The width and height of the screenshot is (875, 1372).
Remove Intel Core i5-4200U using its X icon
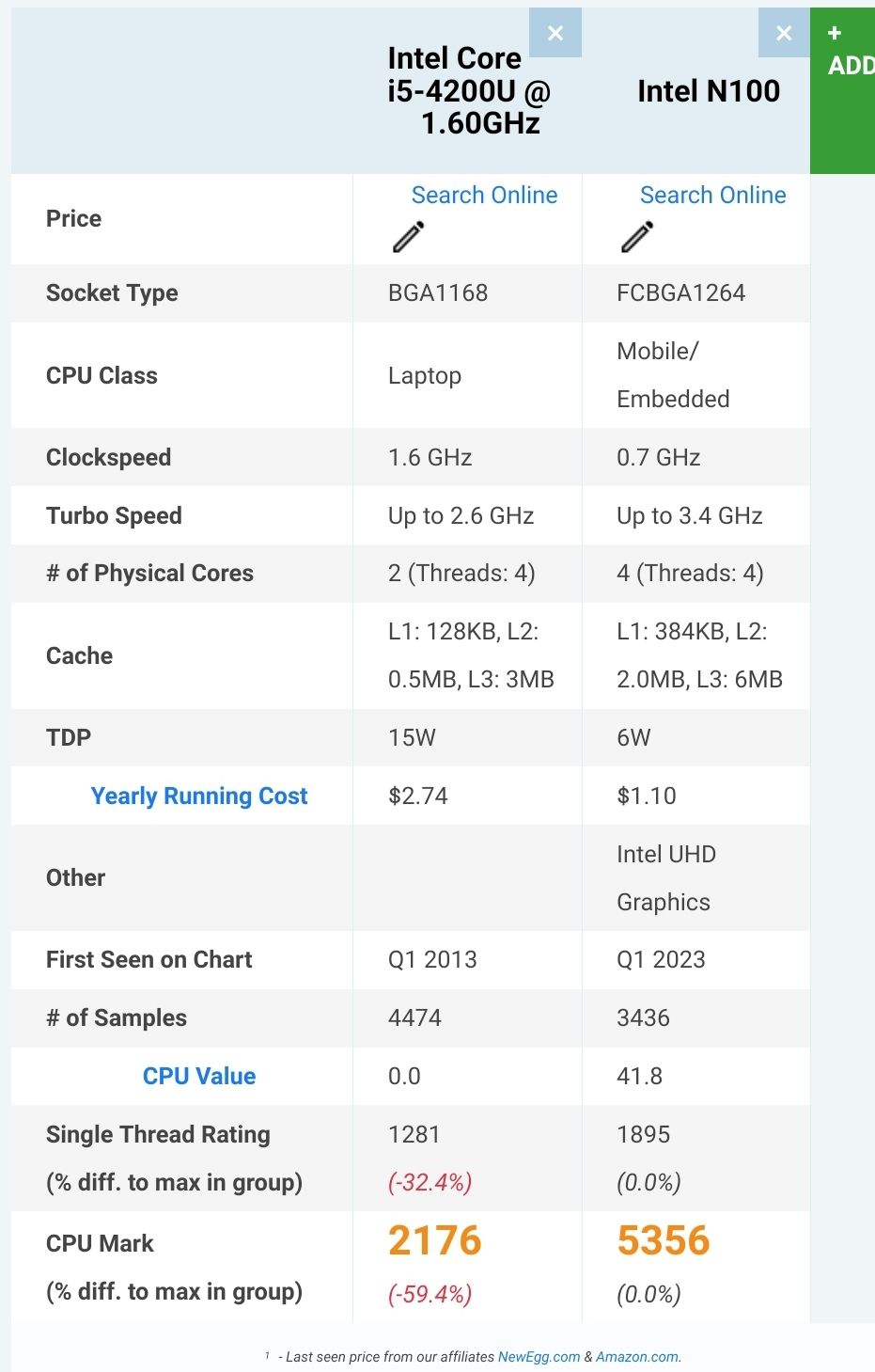(555, 32)
